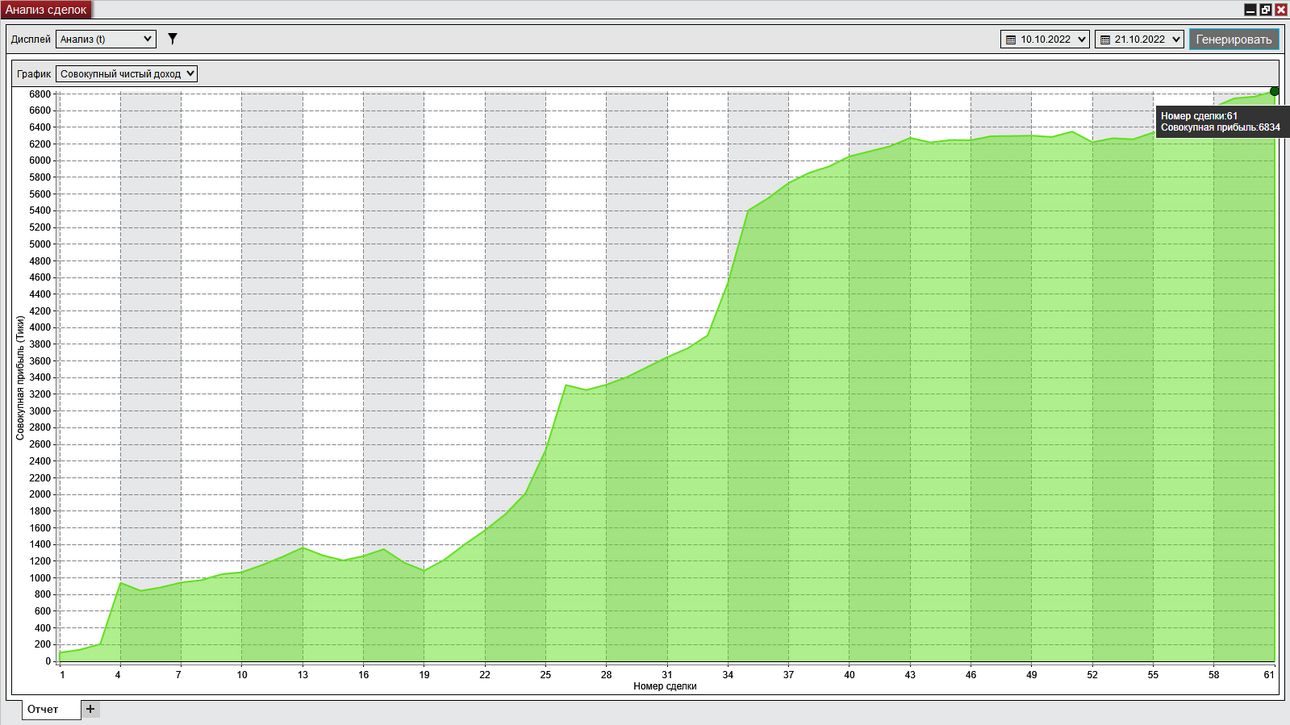Click y-axis value 3400
The height and width of the screenshot is (725, 1290).
[40, 378]
